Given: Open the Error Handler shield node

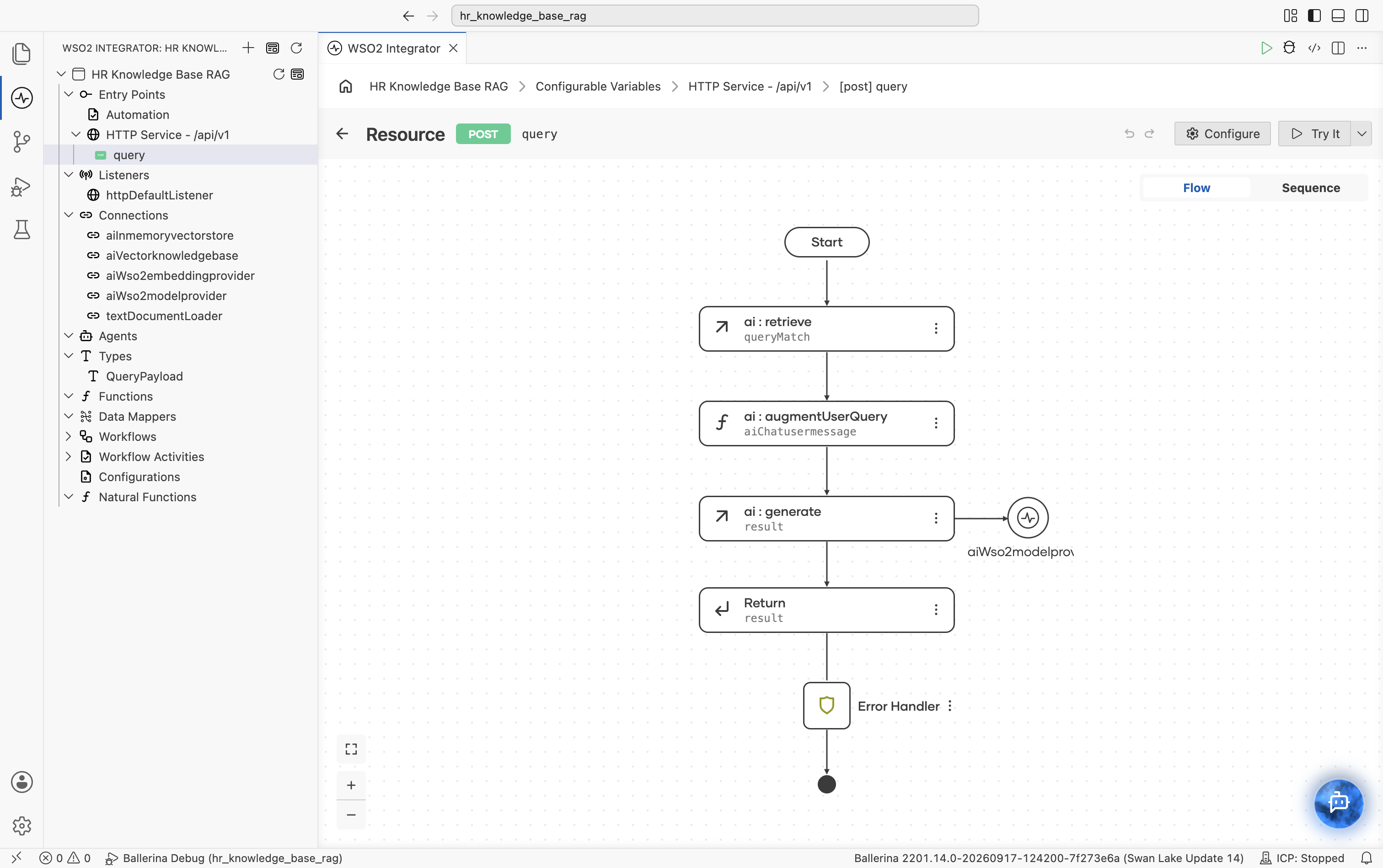Looking at the screenshot, I should click(827, 706).
